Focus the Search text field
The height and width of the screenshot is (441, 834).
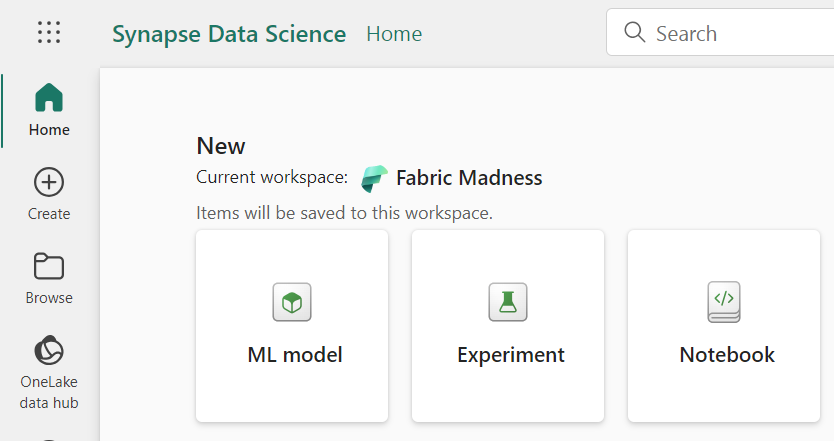pos(740,34)
